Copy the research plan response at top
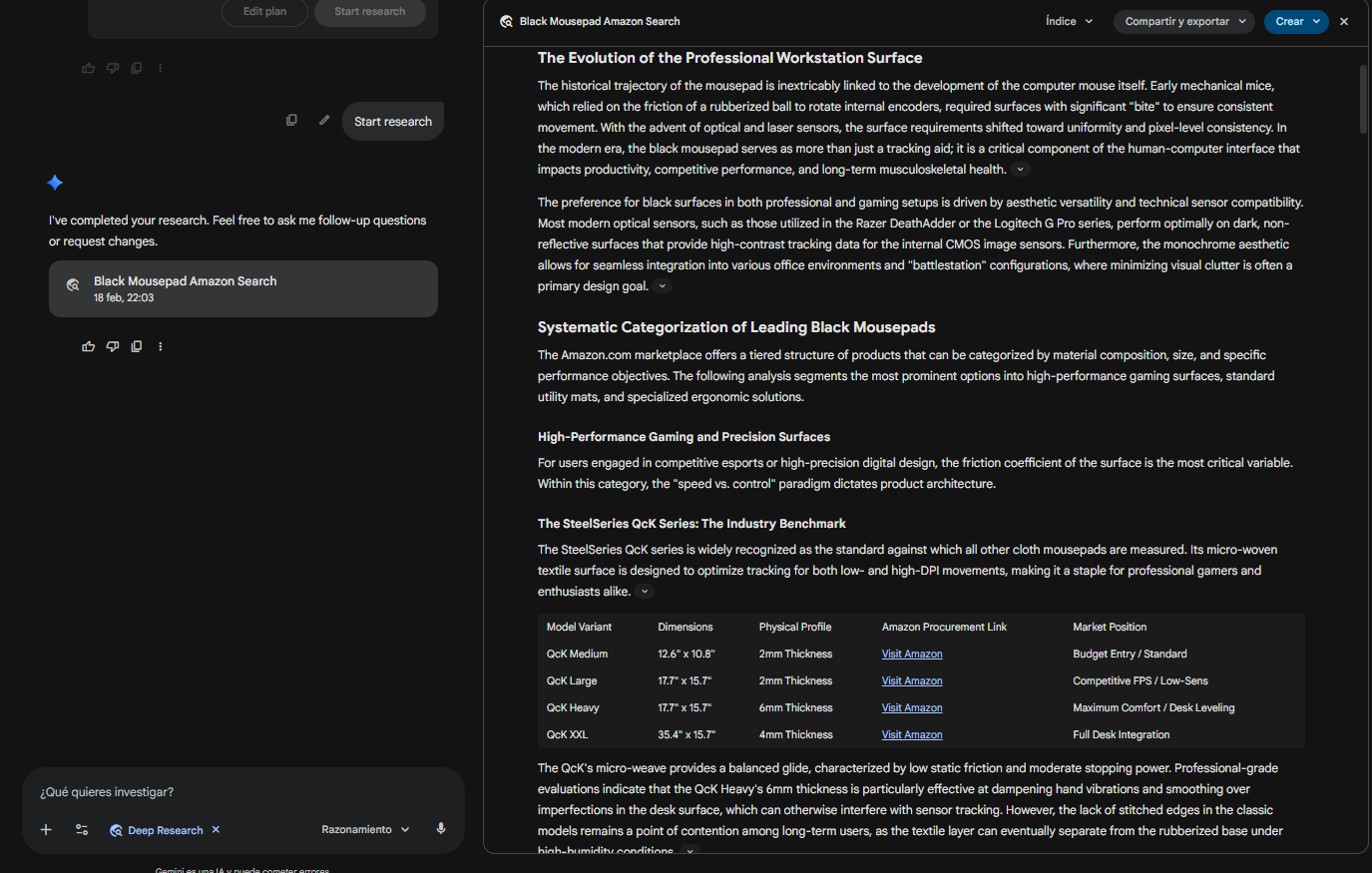This screenshot has width=1372, height=873. pos(137,68)
